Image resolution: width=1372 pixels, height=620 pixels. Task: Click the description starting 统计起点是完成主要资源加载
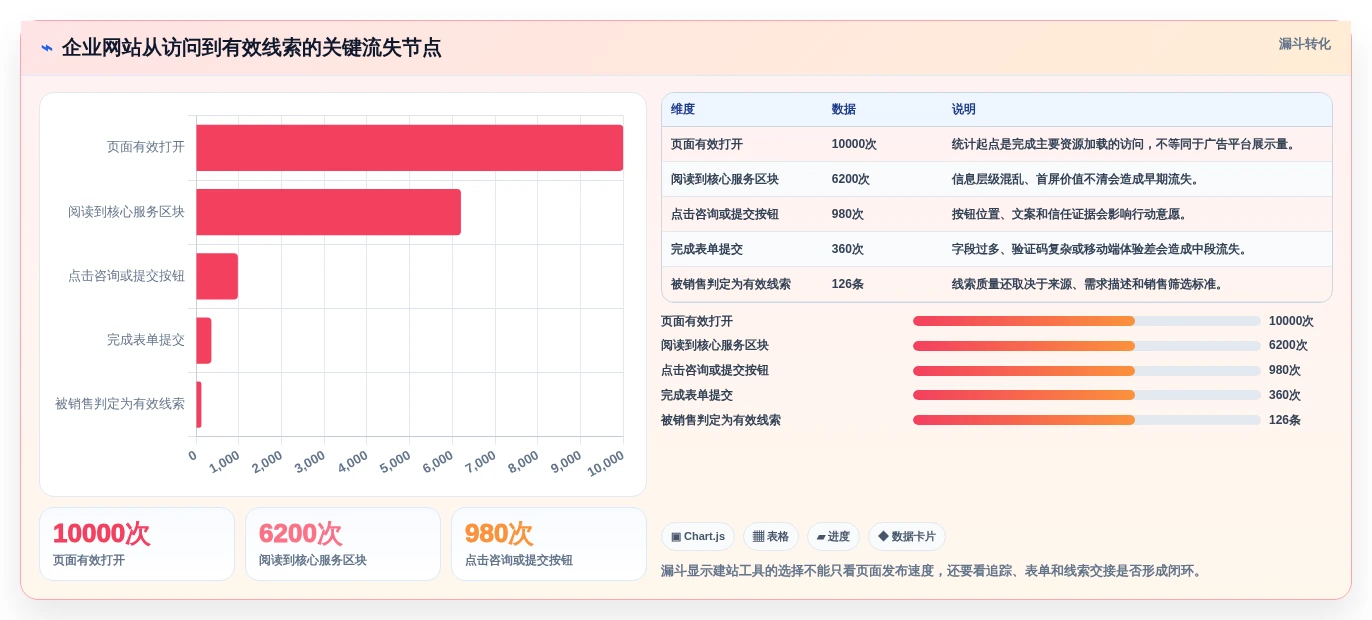pyautogui.click(x=1126, y=144)
